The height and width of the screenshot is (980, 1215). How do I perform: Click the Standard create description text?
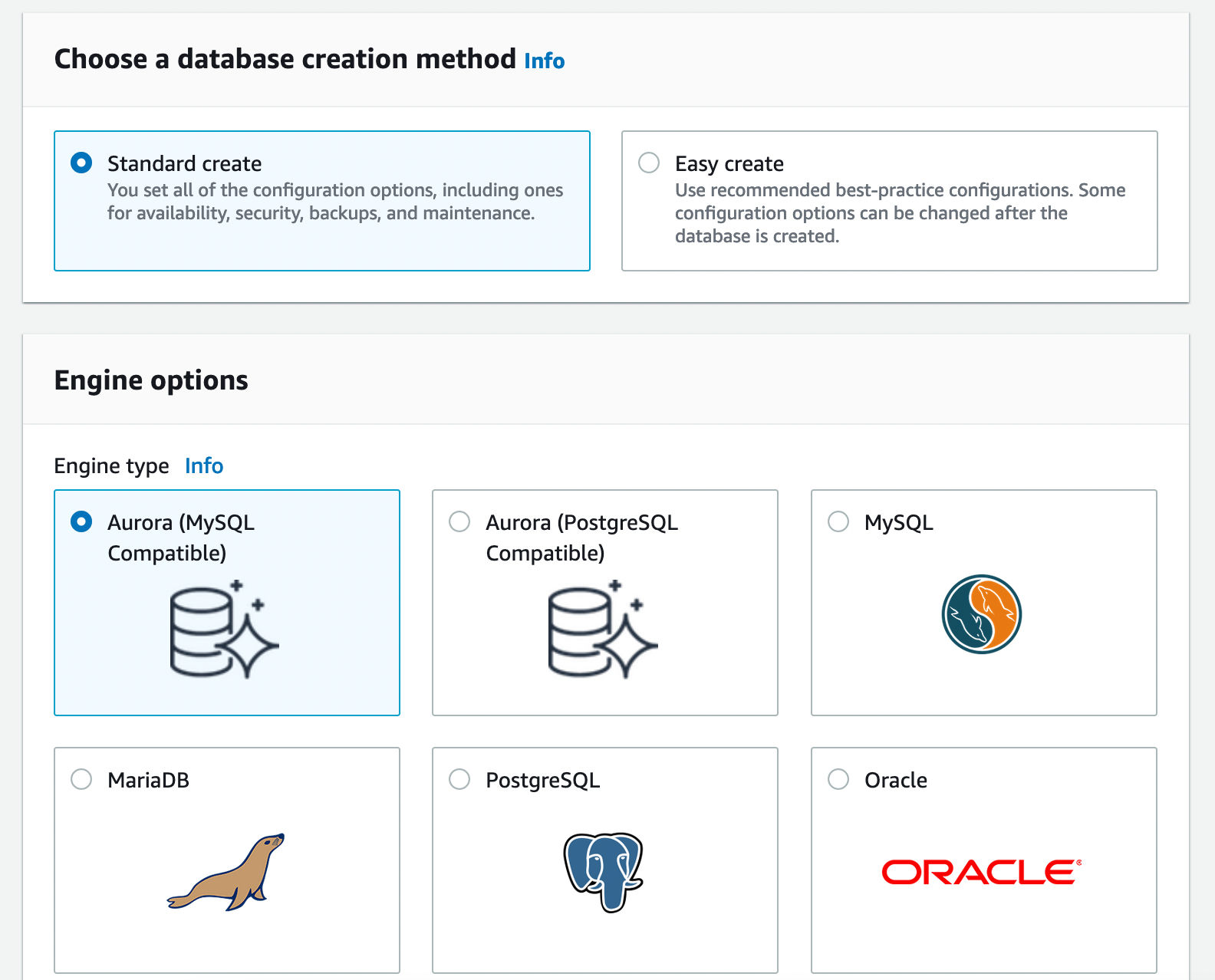pos(335,201)
